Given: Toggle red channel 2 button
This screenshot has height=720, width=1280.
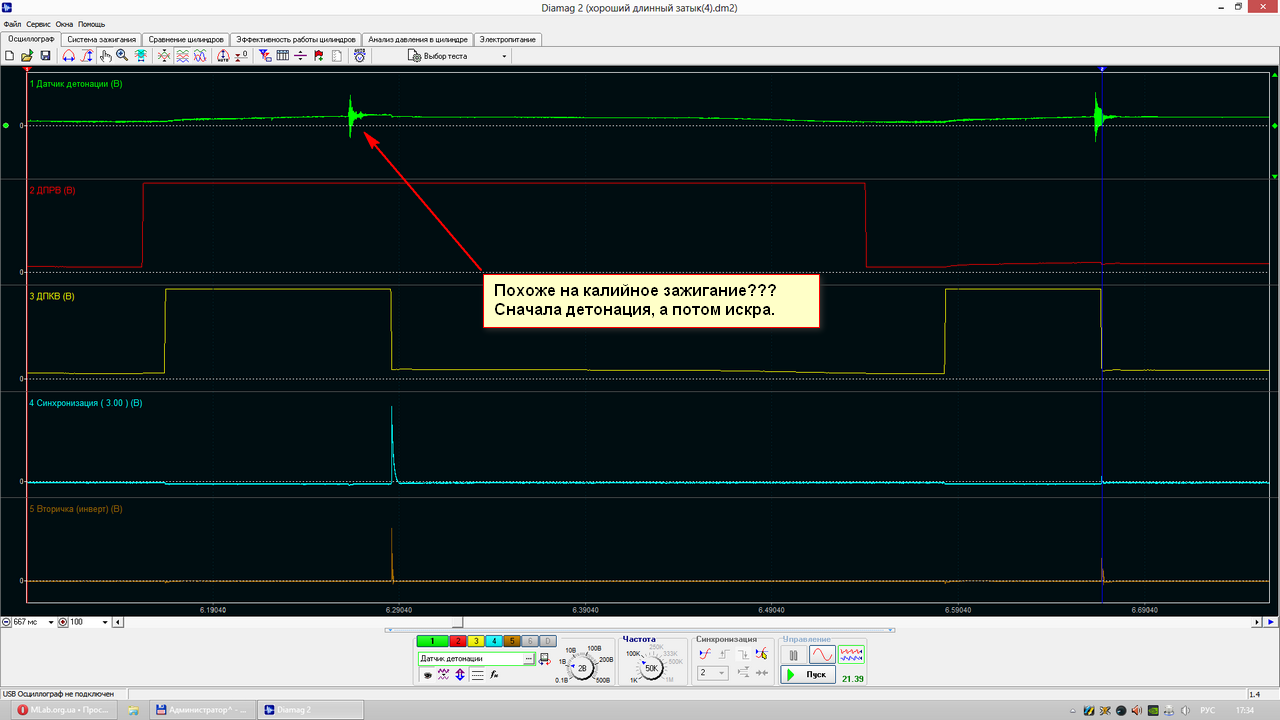Looking at the screenshot, I should pyautogui.click(x=458, y=640).
